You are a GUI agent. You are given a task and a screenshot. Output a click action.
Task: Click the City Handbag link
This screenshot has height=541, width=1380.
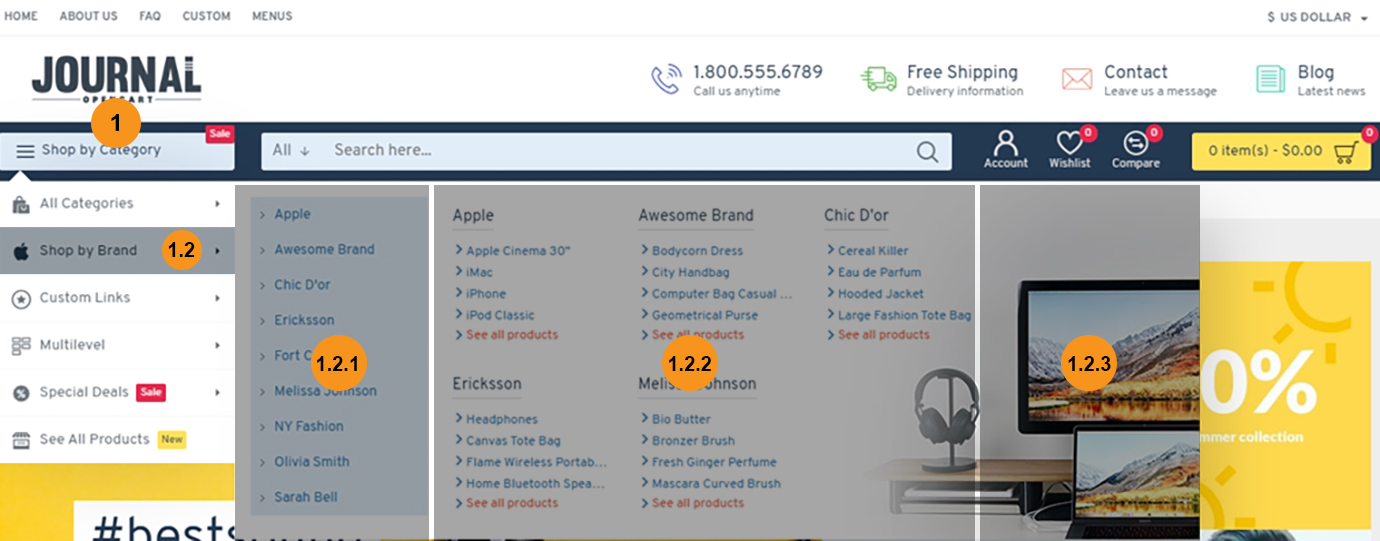click(690, 272)
